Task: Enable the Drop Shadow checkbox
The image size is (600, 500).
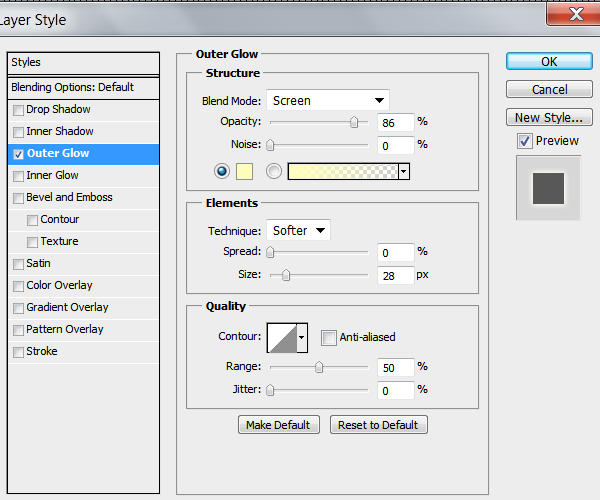Action: 18,110
